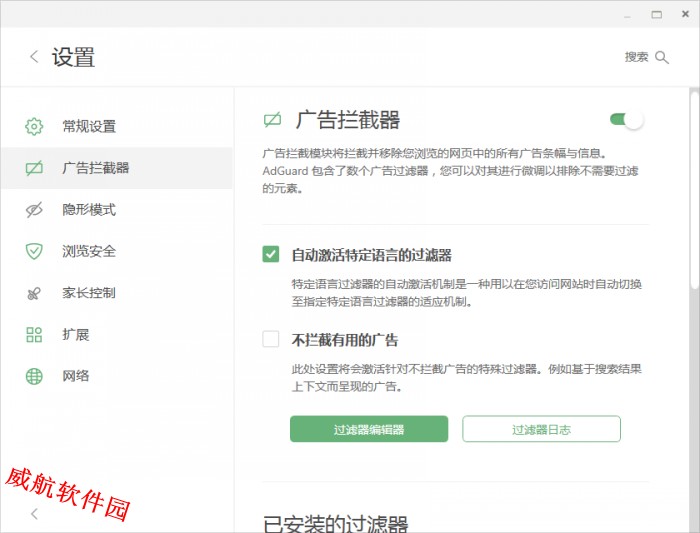This screenshot has width=700, height=533.
Task: Click the crossed-eye 隐形模式 icon
Action: (34, 210)
